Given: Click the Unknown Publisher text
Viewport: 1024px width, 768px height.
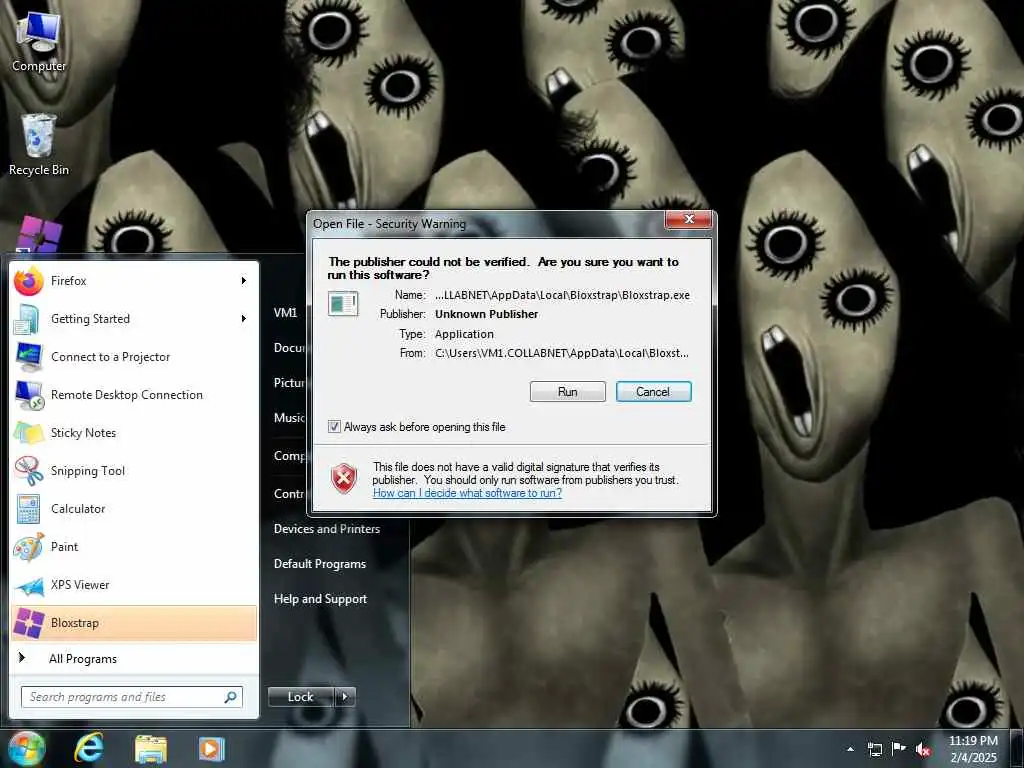Looking at the screenshot, I should 487,314.
